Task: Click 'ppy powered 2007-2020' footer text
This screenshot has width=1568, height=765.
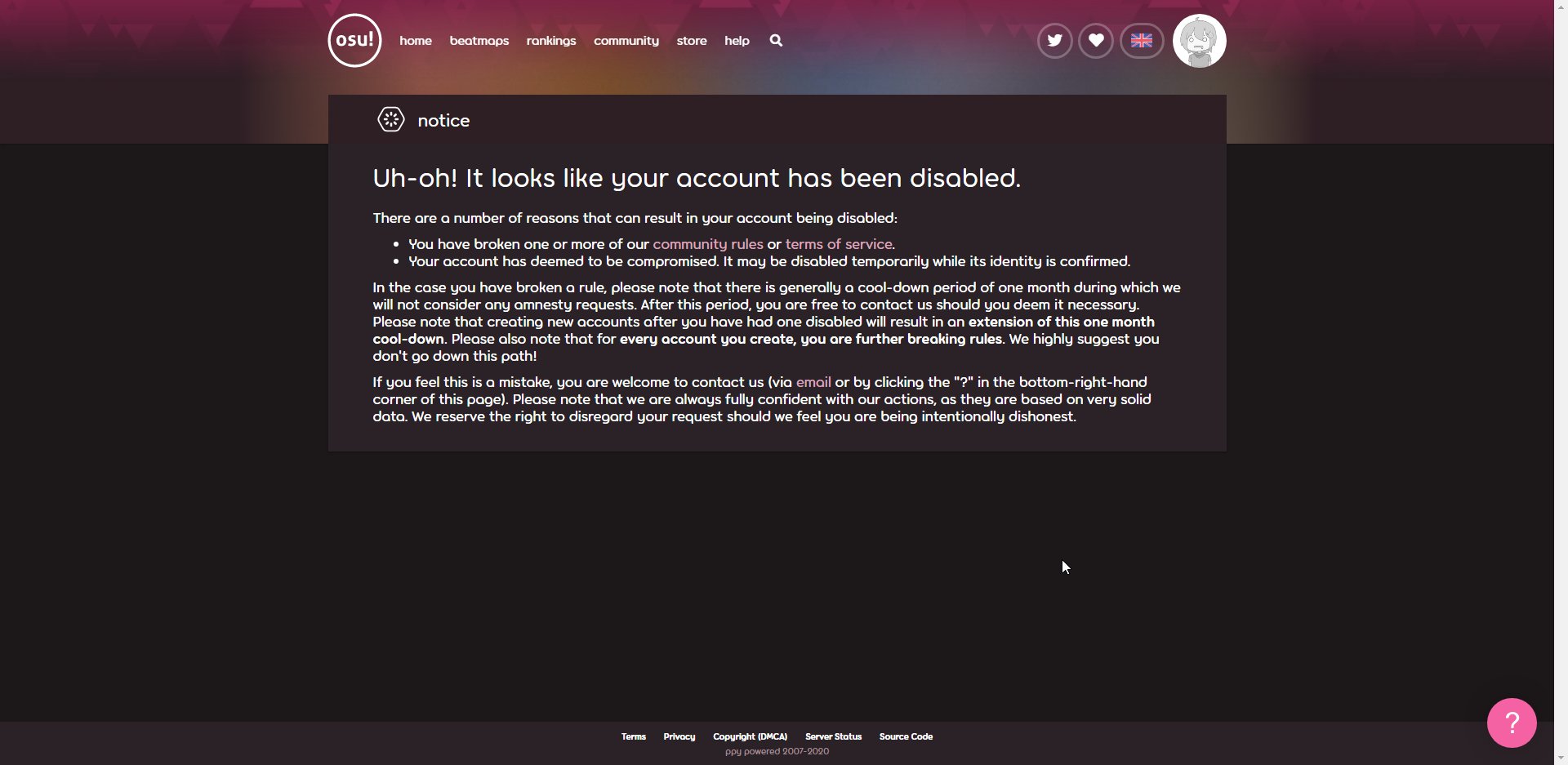Action: click(x=777, y=751)
